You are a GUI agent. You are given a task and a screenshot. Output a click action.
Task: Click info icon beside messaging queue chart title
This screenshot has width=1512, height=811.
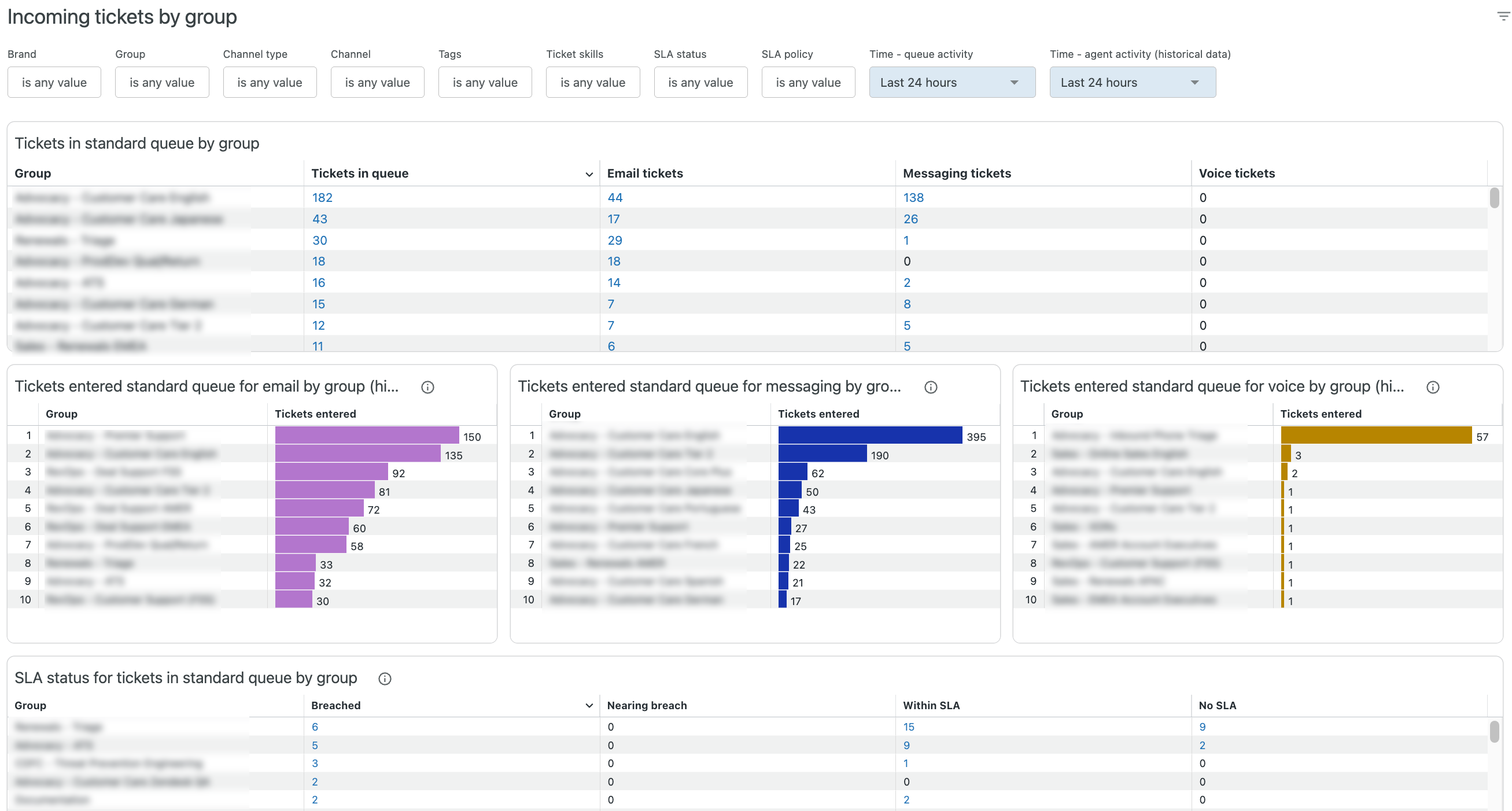pyautogui.click(x=930, y=388)
